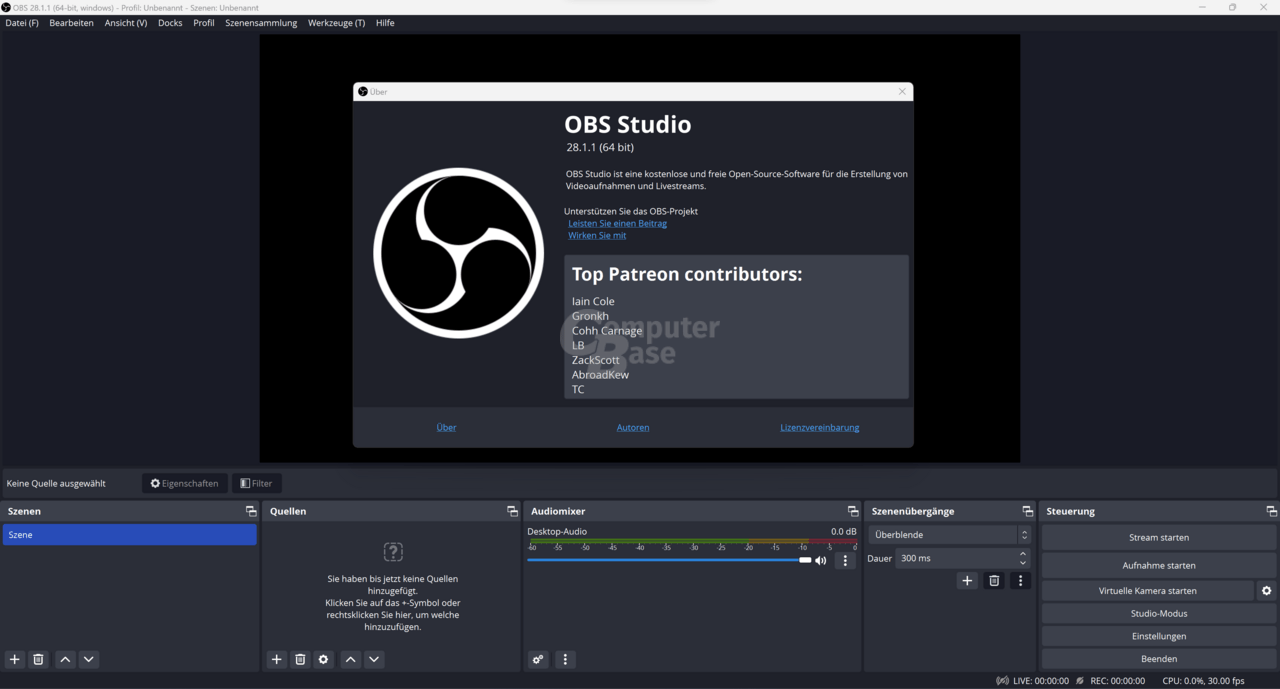Screen dimensions: 1280x689
Task: Delete the scene using the trash icon
Action: point(38,659)
